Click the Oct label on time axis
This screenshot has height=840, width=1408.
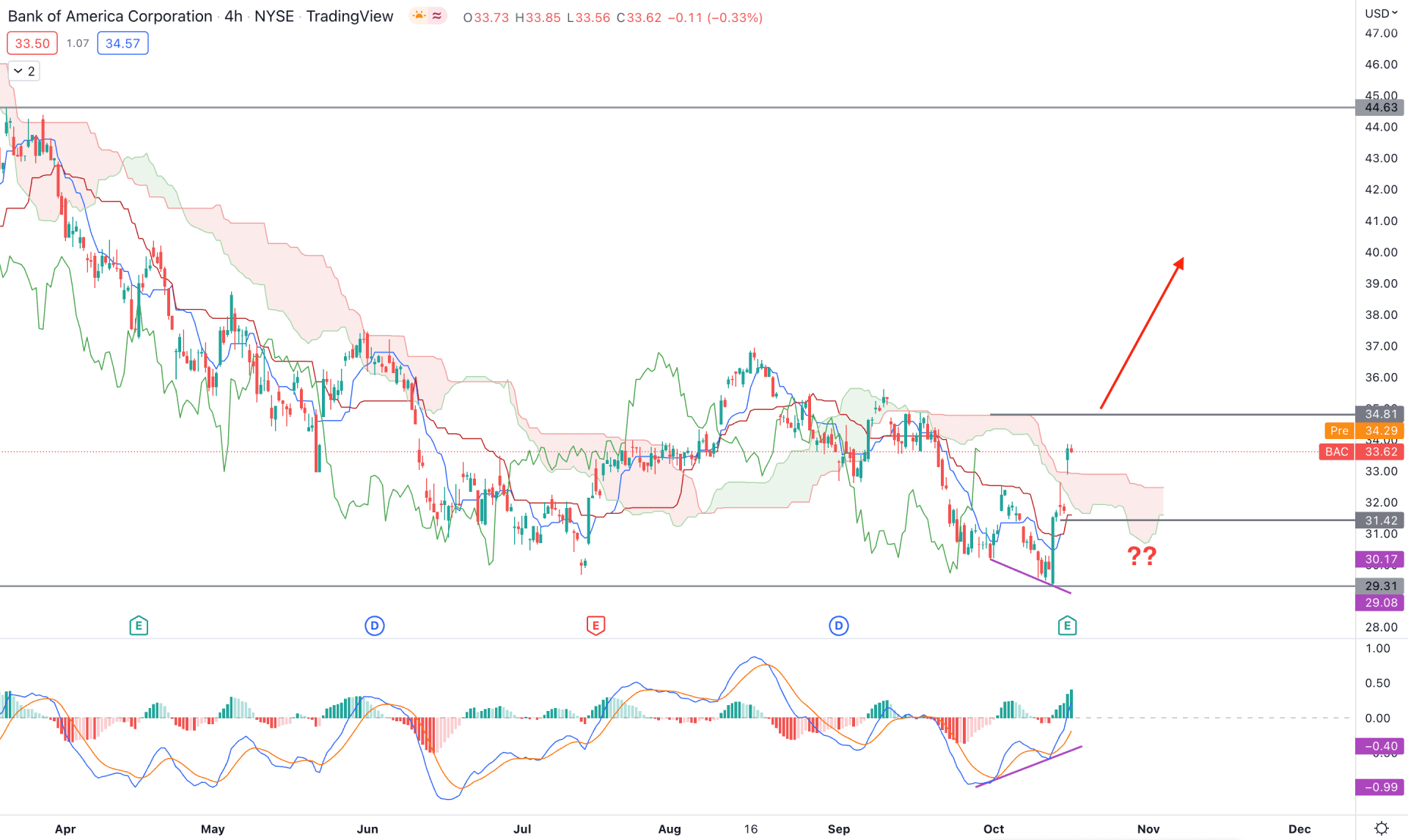tap(994, 829)
